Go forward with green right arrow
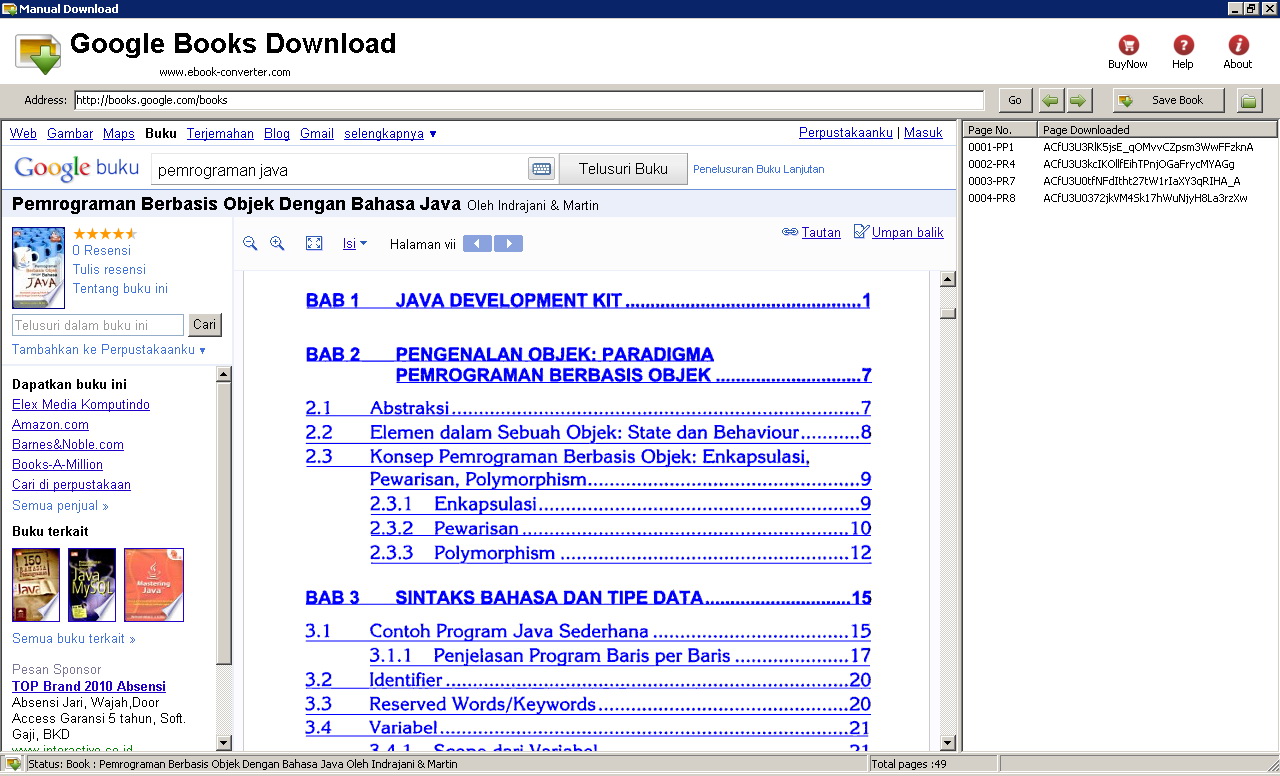1280x776 pixels. point(1078,100)
